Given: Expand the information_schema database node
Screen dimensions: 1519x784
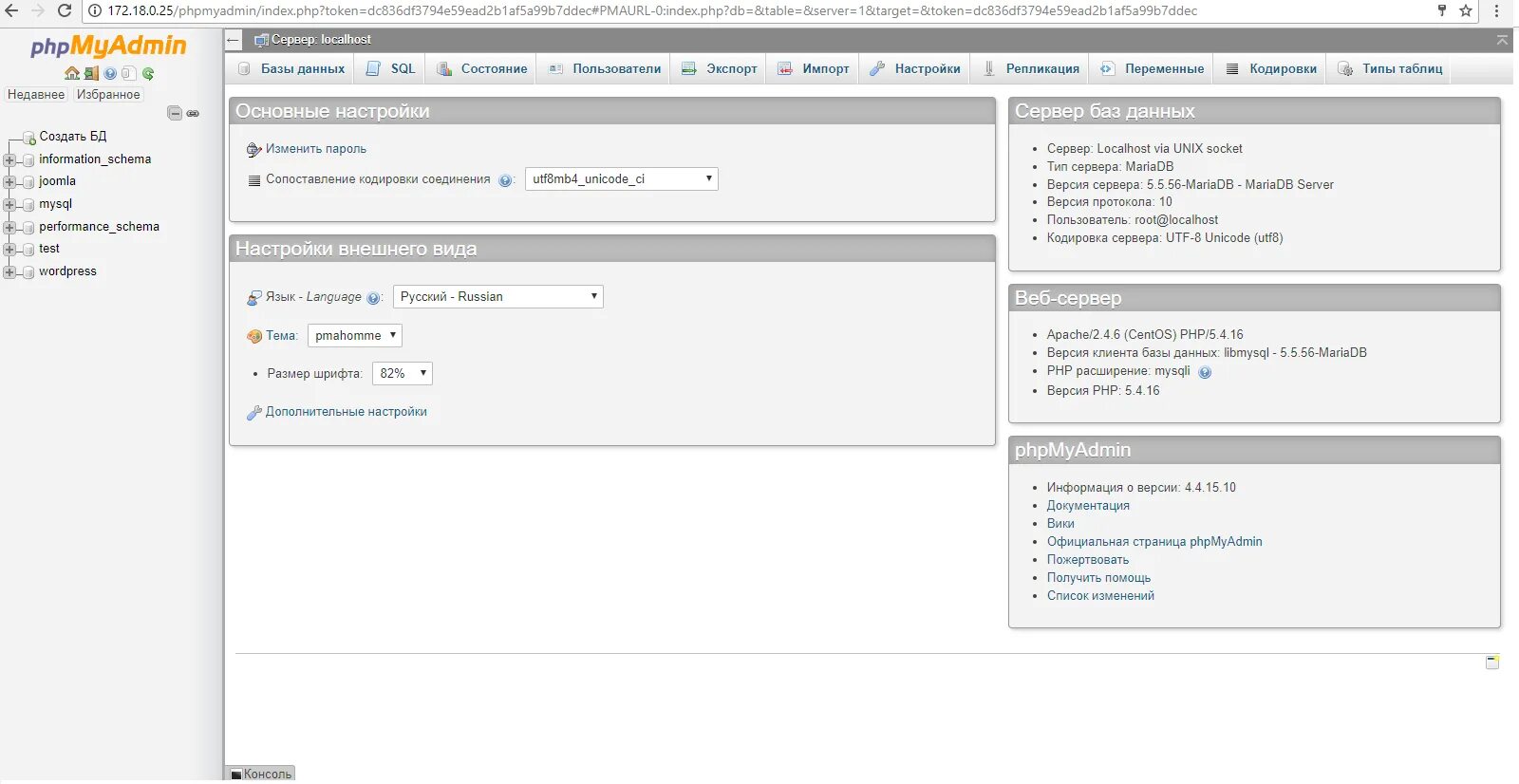Looking at the screenshot, I should [9, 159].
